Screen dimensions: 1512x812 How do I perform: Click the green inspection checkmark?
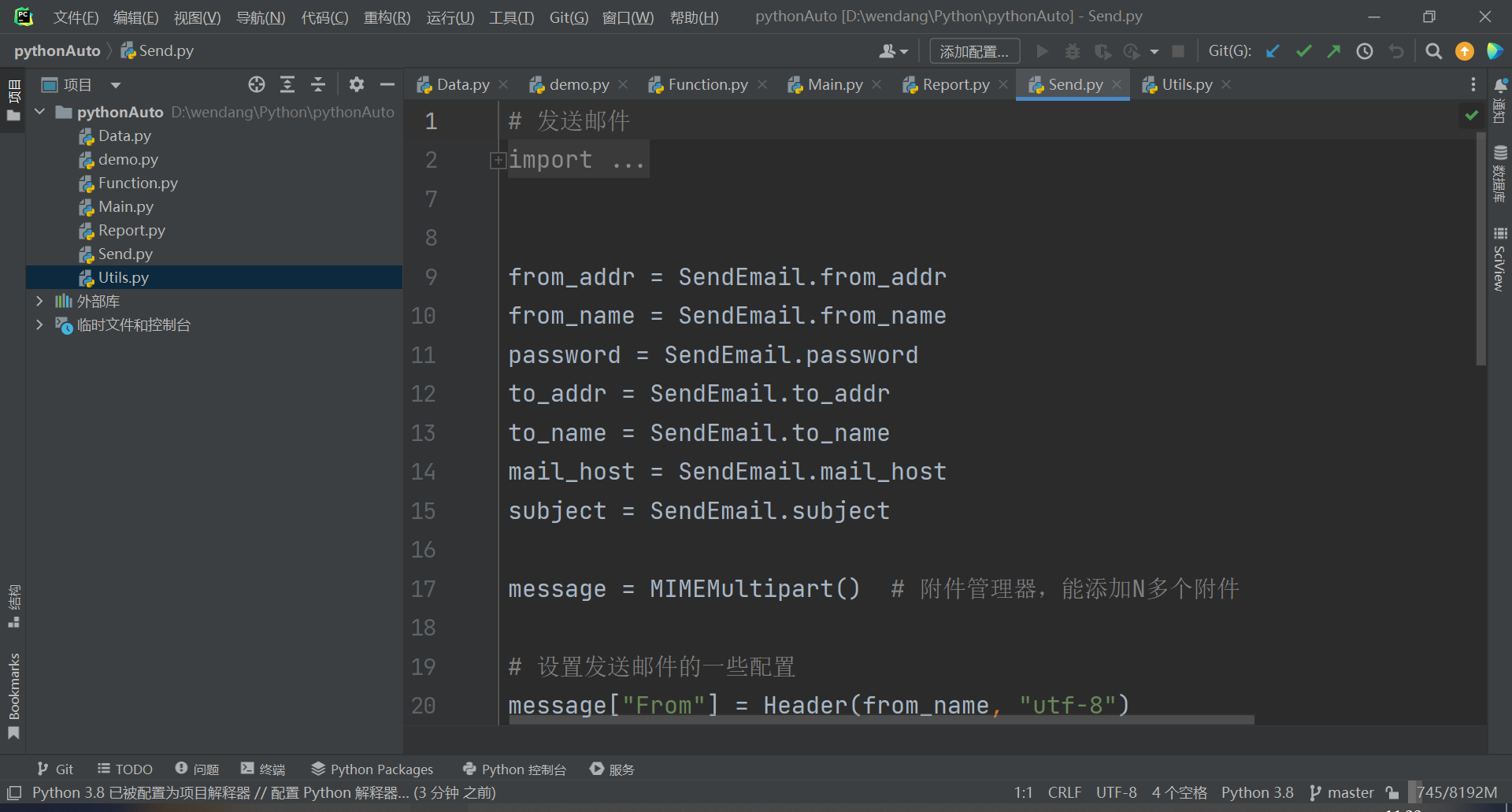click(1471, 116)
